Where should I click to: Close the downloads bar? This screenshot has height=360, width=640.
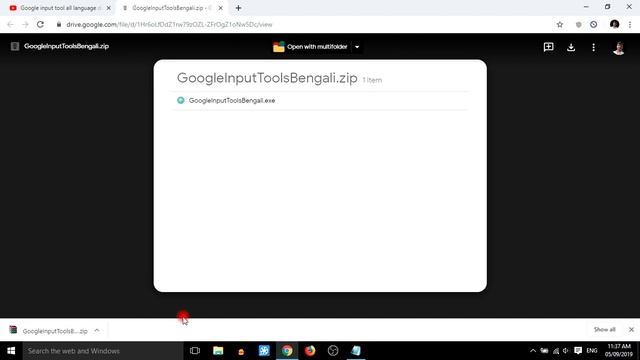coord(631,329)
